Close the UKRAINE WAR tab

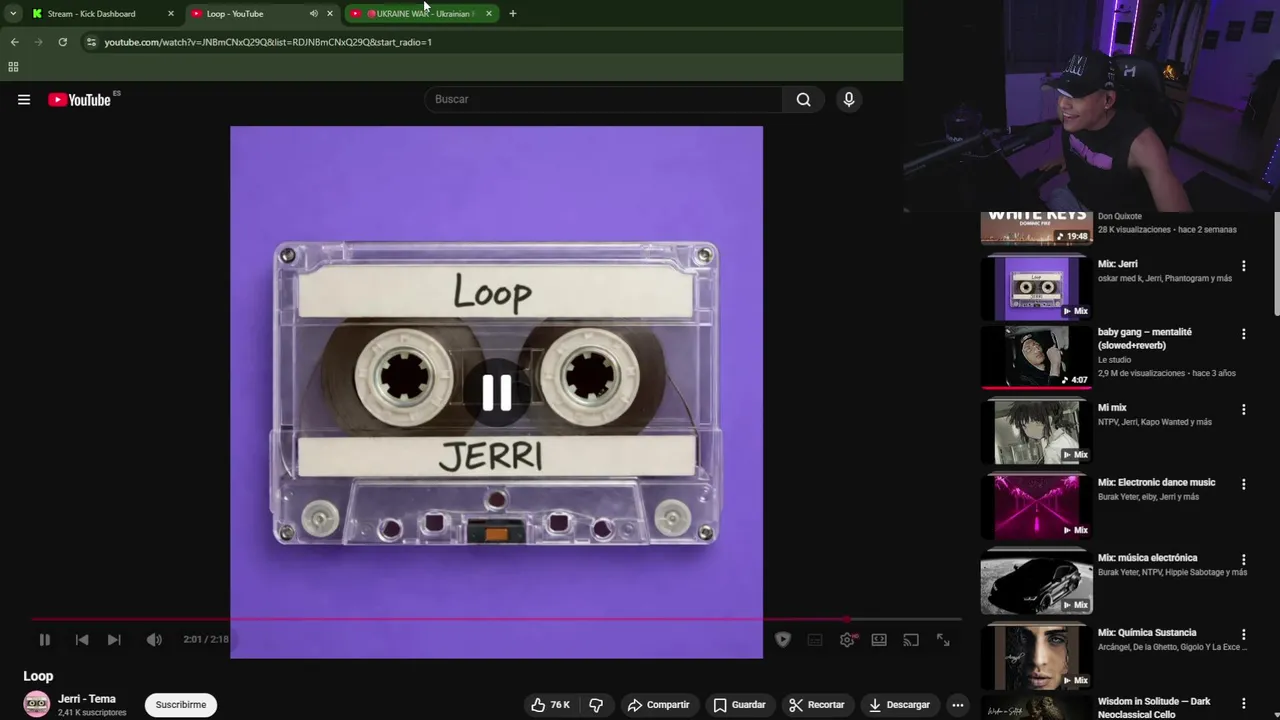[488, 14]
